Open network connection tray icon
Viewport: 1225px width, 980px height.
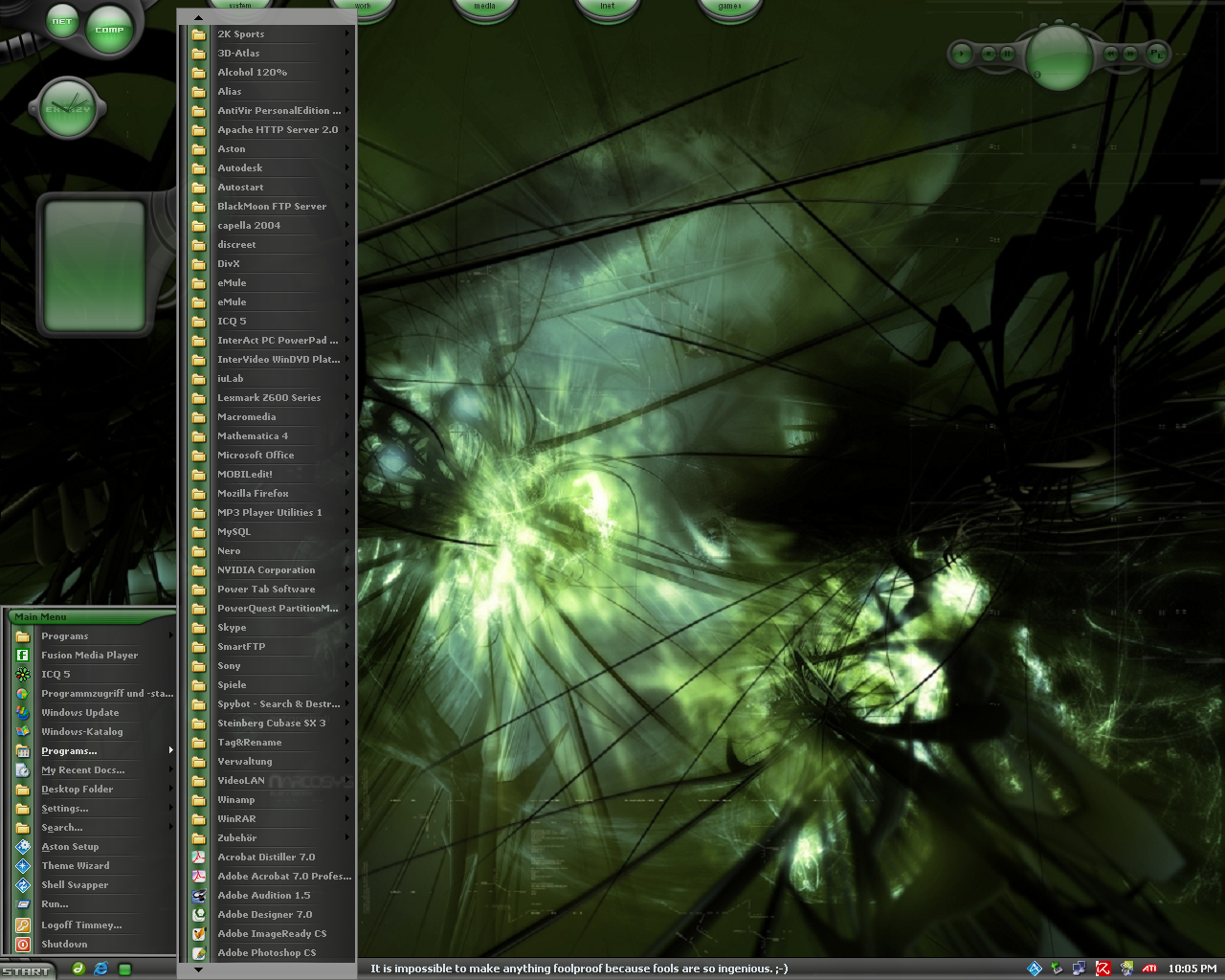(x=1080, y=969)
